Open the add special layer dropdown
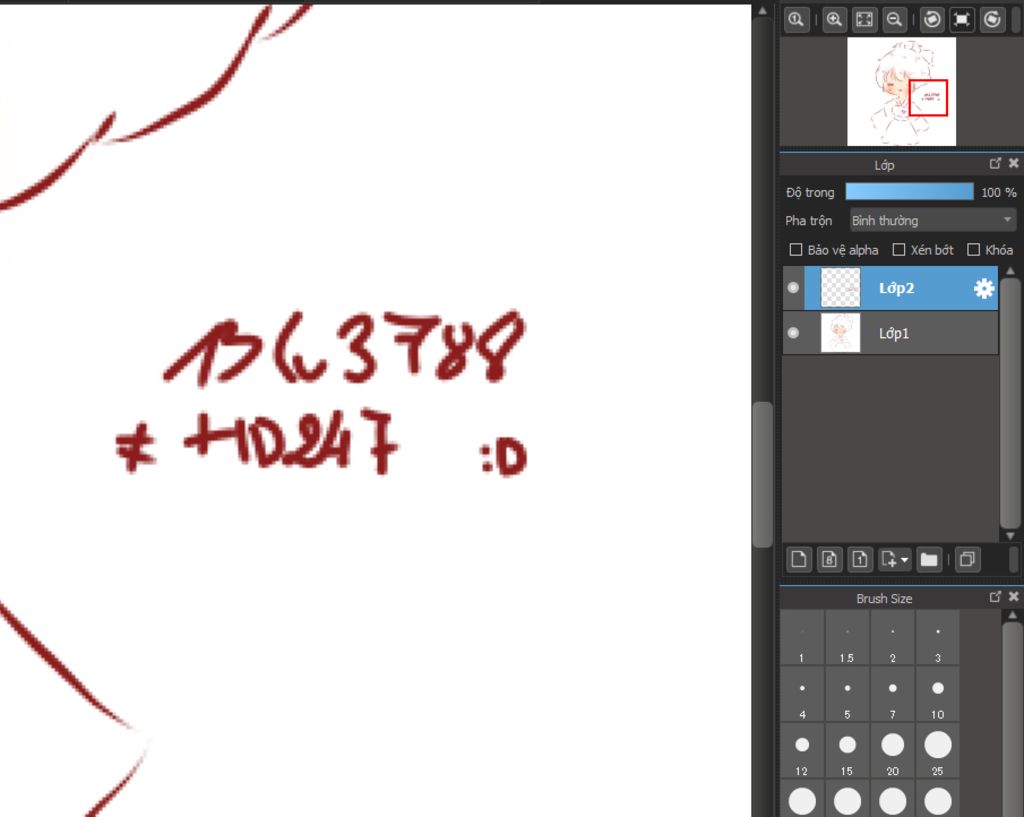The height and width of the screenshot is (817, 1024). [895, 560]
